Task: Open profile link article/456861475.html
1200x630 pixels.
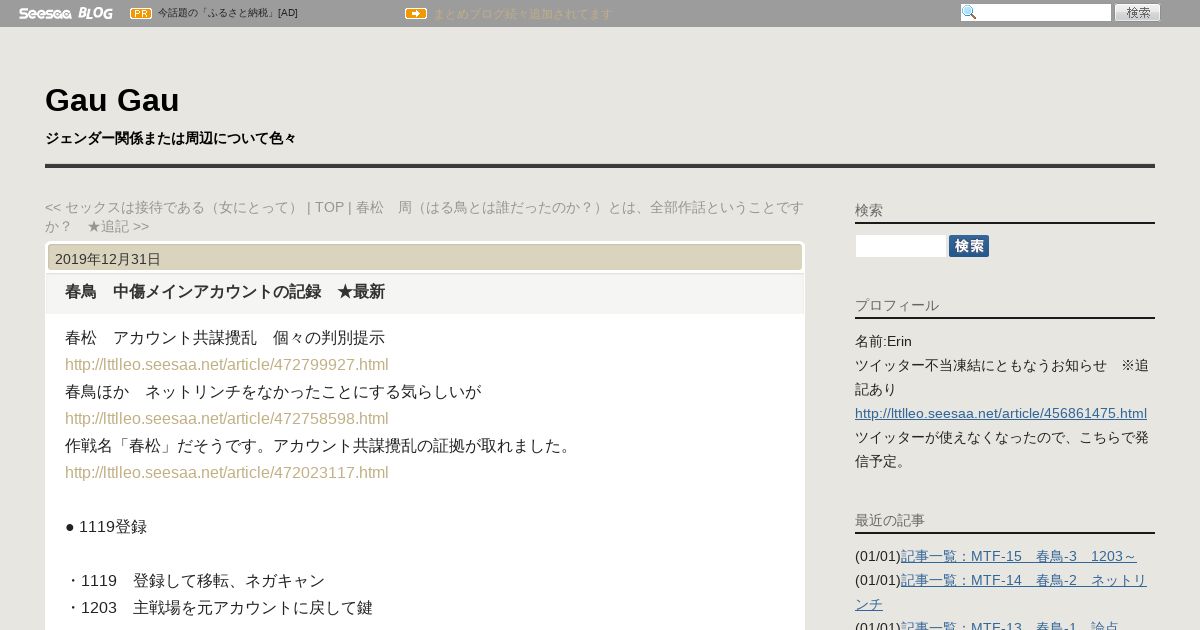Action: pyautogui.click(x=1001, y=413)
